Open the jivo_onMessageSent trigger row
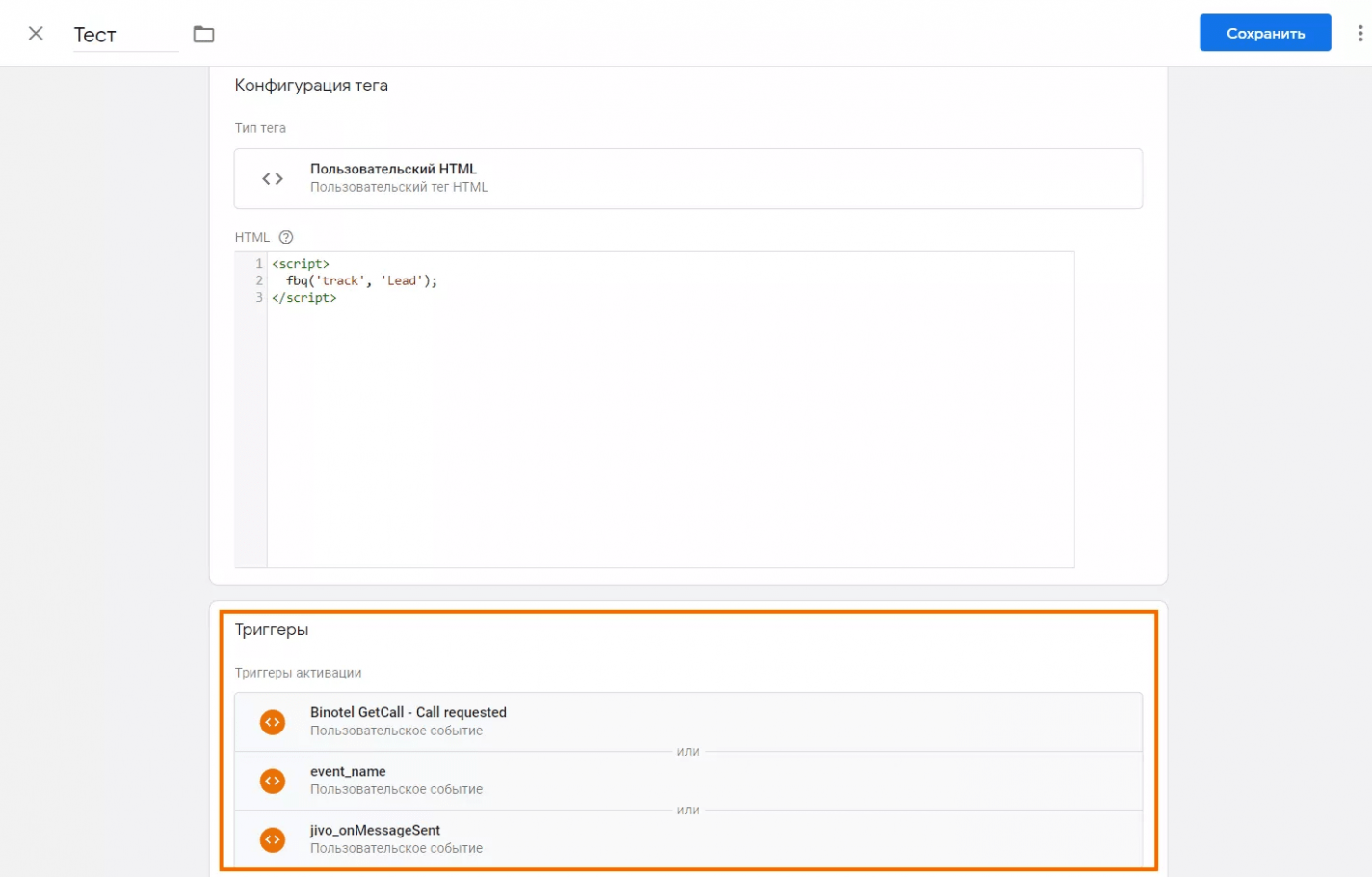 [688, 839]
